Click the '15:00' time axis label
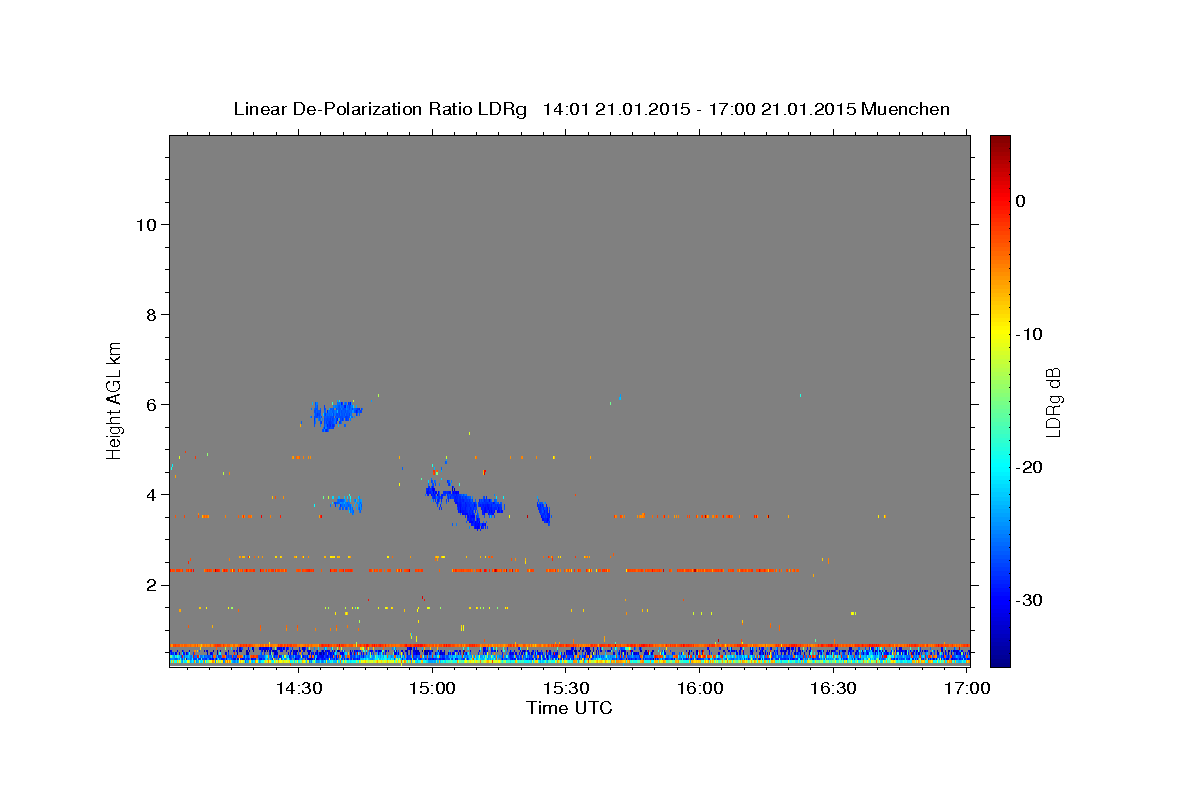This screenshot has height=800, width=1200. pos(432,688)
